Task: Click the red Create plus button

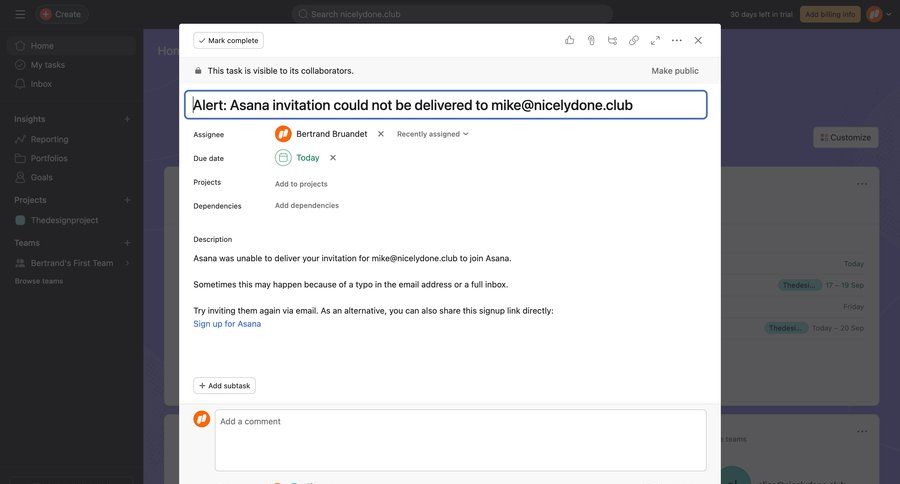Action: pos(46,14)
